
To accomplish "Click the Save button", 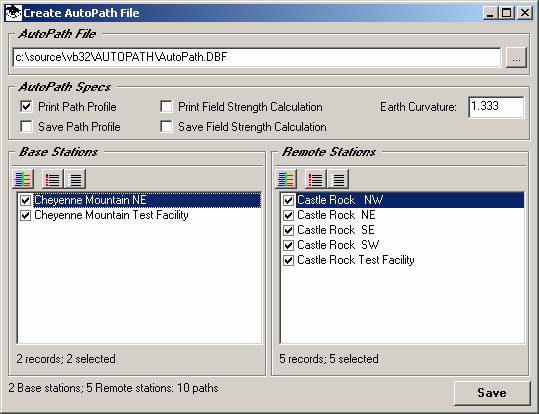I will click(x=492, y=393).
